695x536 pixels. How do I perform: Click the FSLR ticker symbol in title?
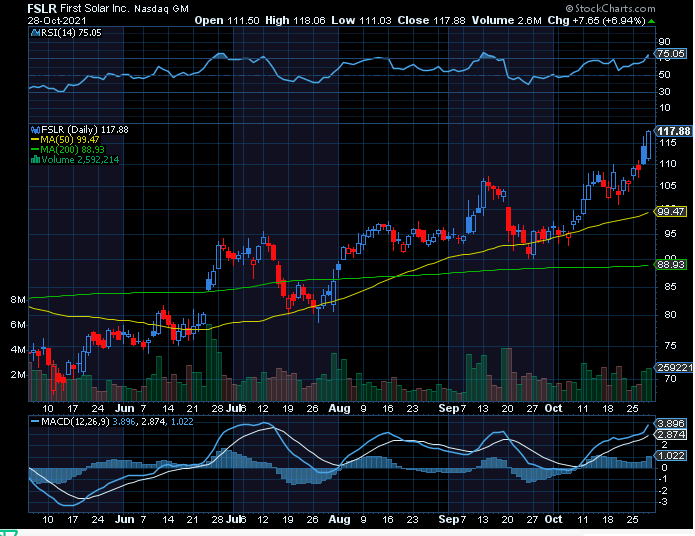tap(43, 8)
